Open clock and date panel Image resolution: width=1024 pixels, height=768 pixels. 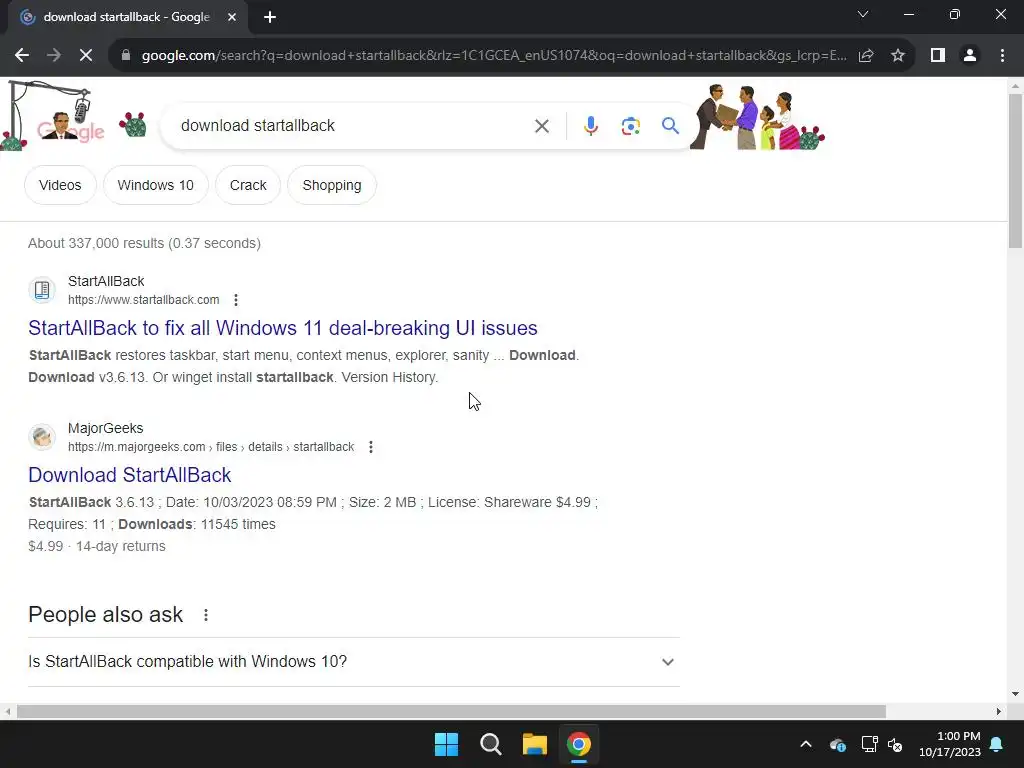pos(950,744)
